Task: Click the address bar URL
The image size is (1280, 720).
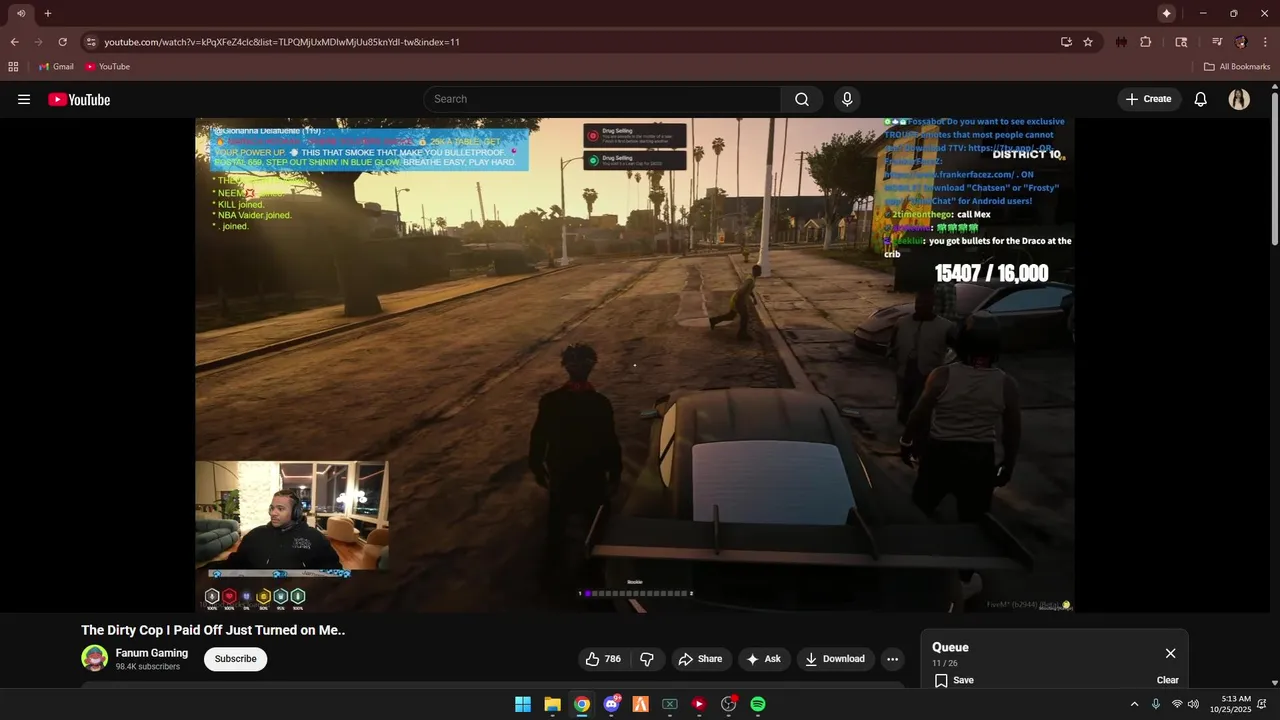Action: click(282, 42)
